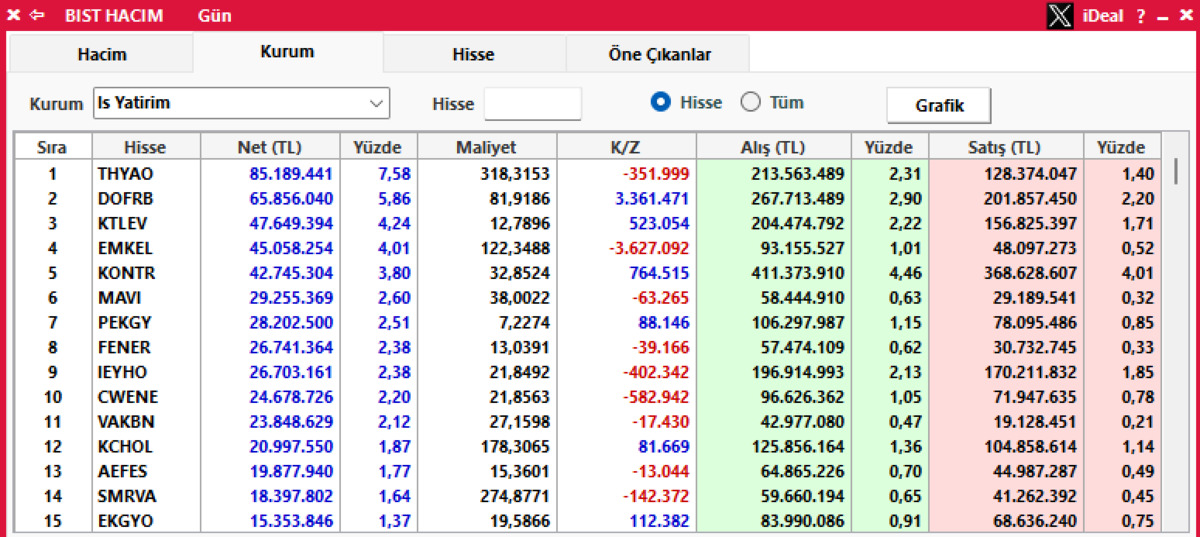
Task: Click net value 65.856.040
Action: coord(291,199)
